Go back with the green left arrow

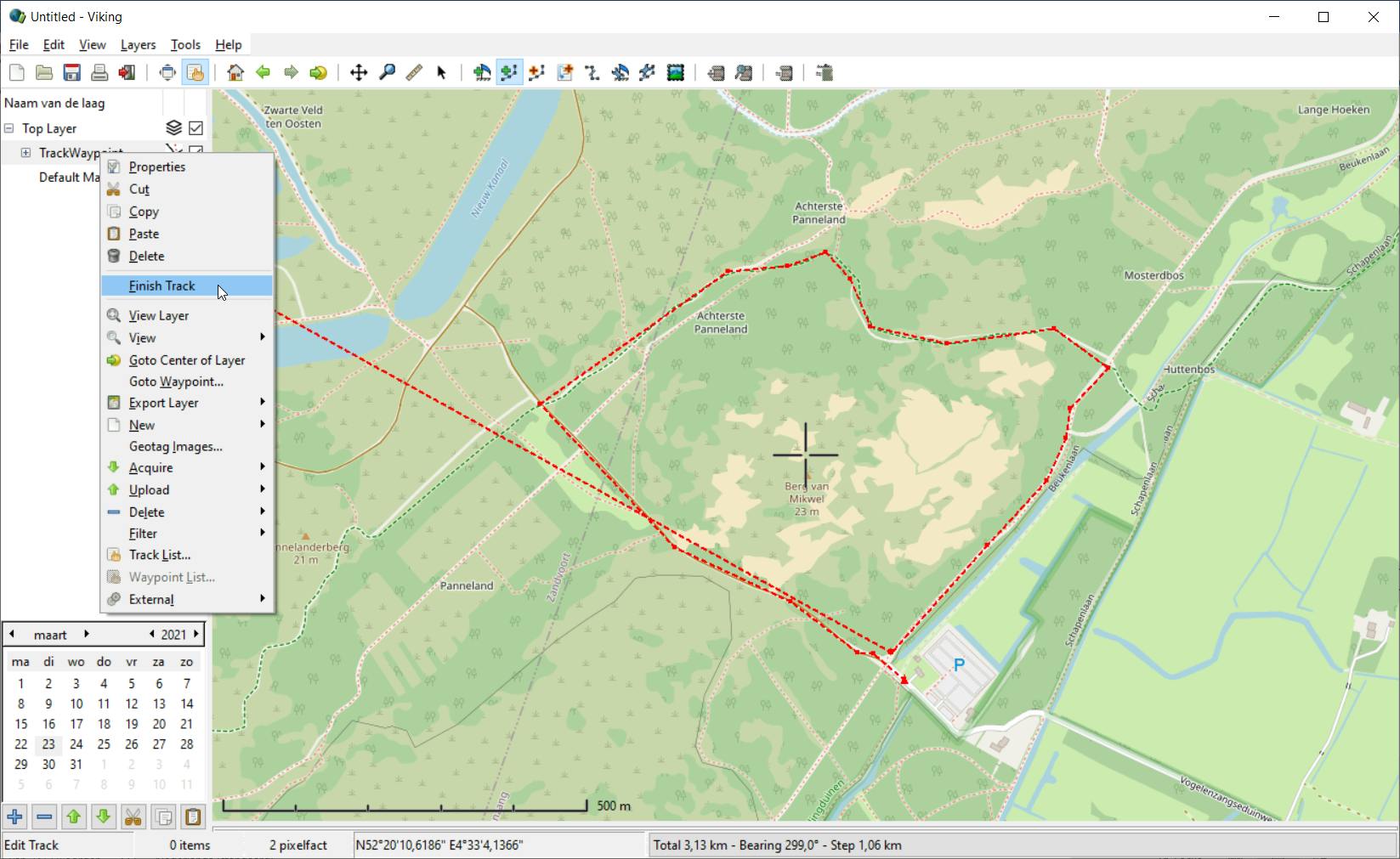tap(264, 73)
